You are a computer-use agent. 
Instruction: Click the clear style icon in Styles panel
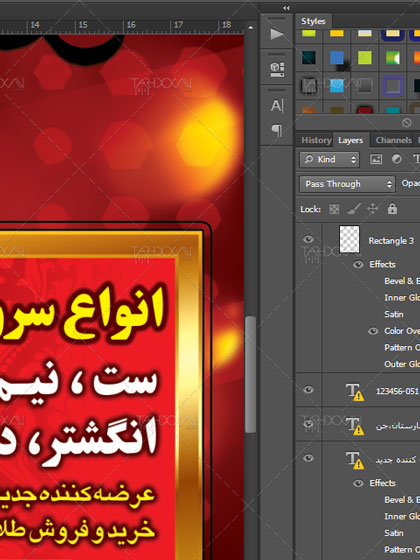(406, 123)
